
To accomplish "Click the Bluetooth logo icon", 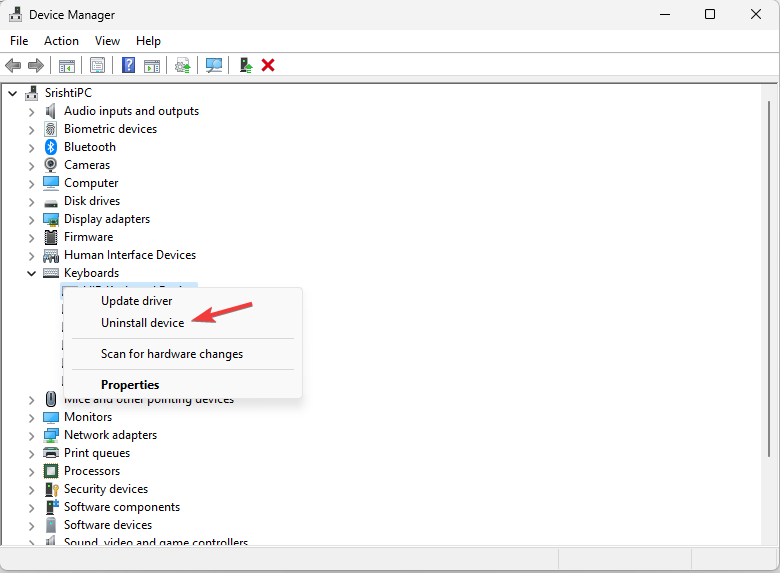I will 51,147.
